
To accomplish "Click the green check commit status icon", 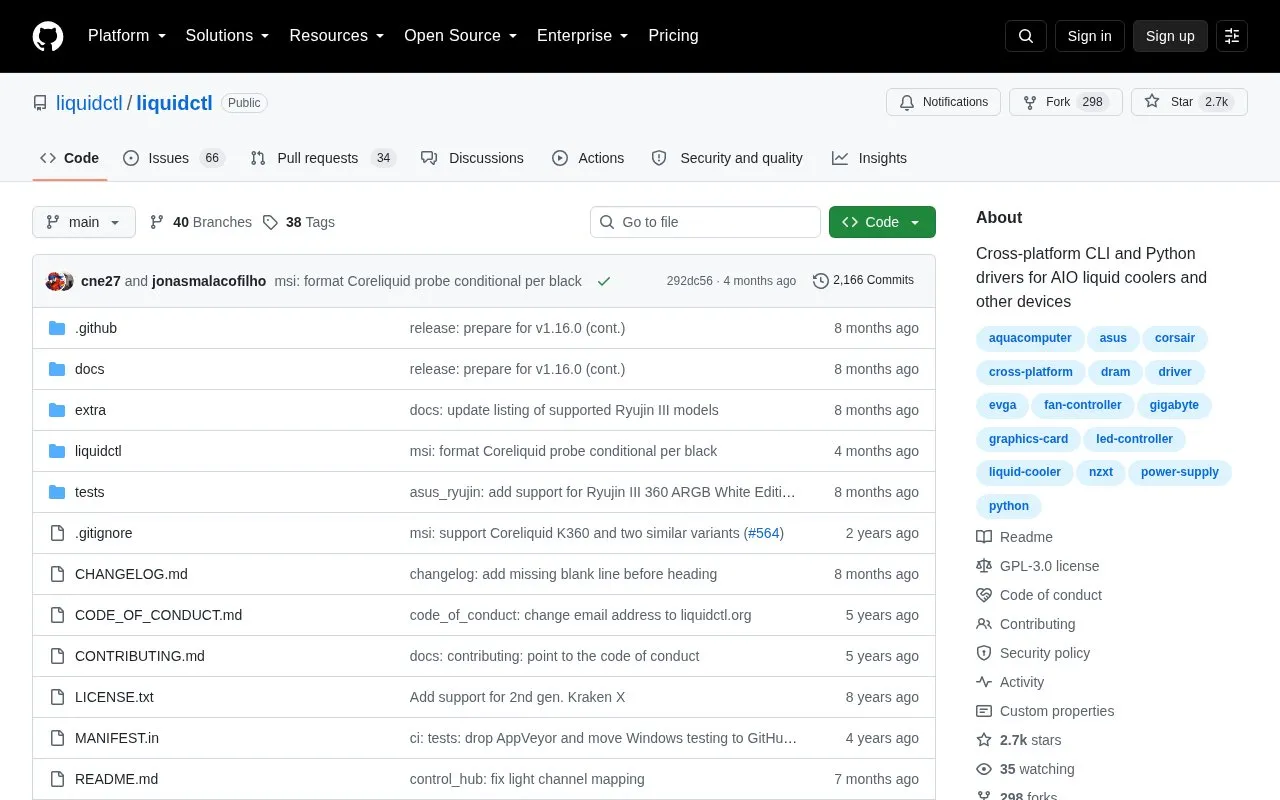I will [x=604, y=281].
